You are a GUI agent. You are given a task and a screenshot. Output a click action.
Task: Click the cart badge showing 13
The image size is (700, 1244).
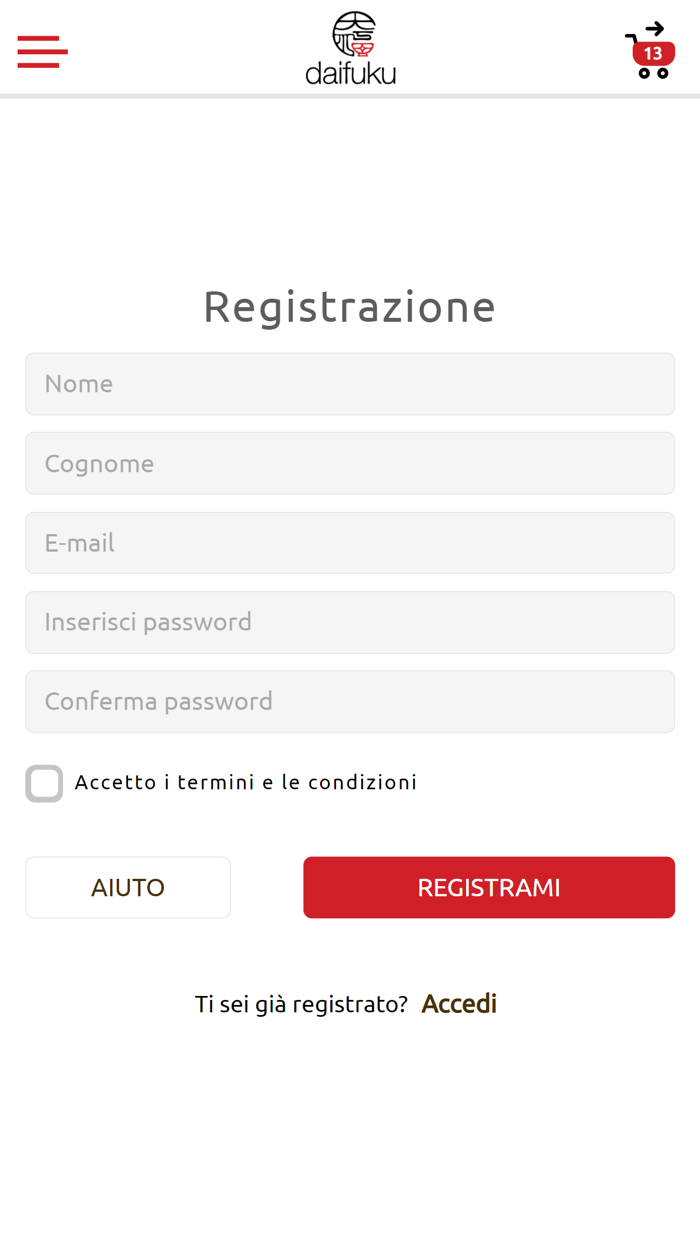coord(653,54)
